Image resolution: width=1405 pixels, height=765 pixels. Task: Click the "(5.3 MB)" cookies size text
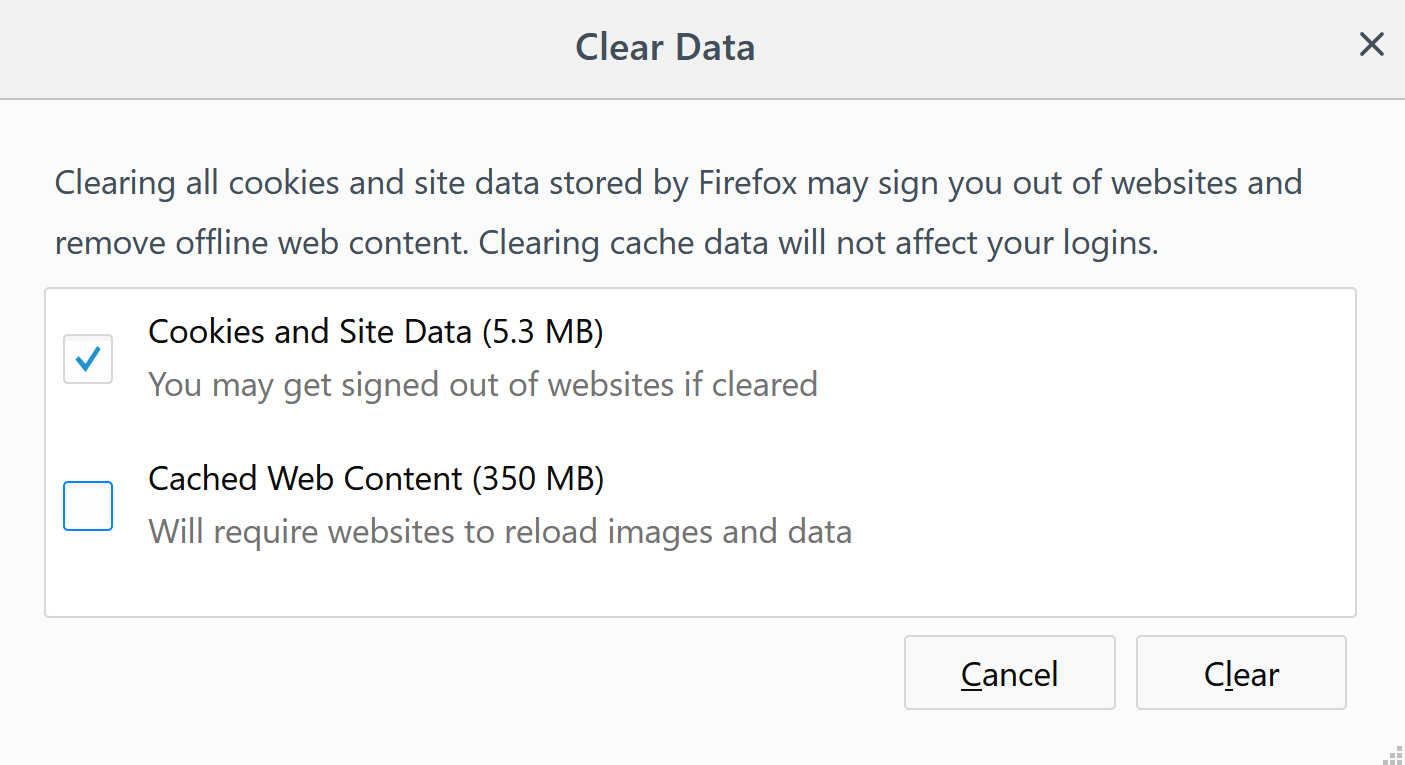tap(543, 332)
